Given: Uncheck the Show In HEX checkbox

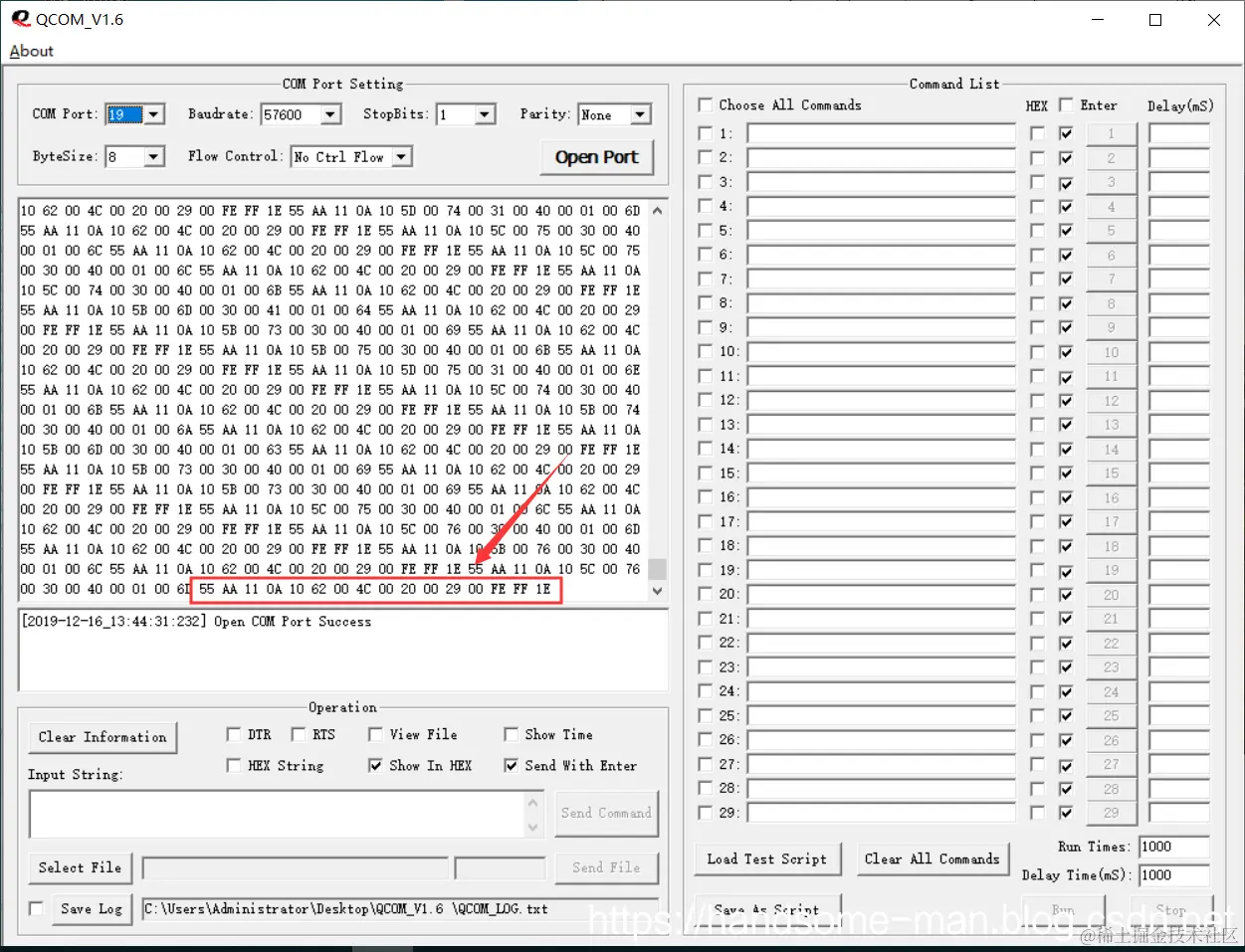Looking at the screenshot, I should (375, 765).
